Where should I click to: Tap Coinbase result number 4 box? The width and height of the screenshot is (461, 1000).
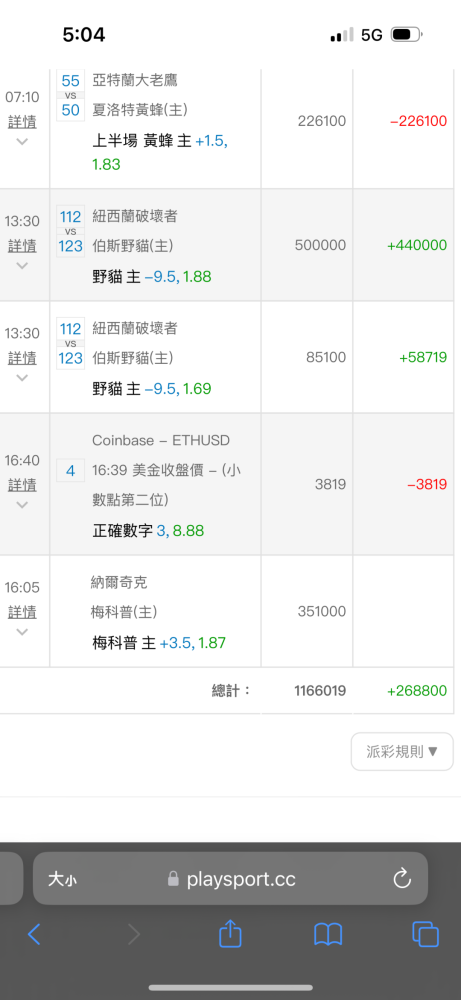(x=70, y=471)
